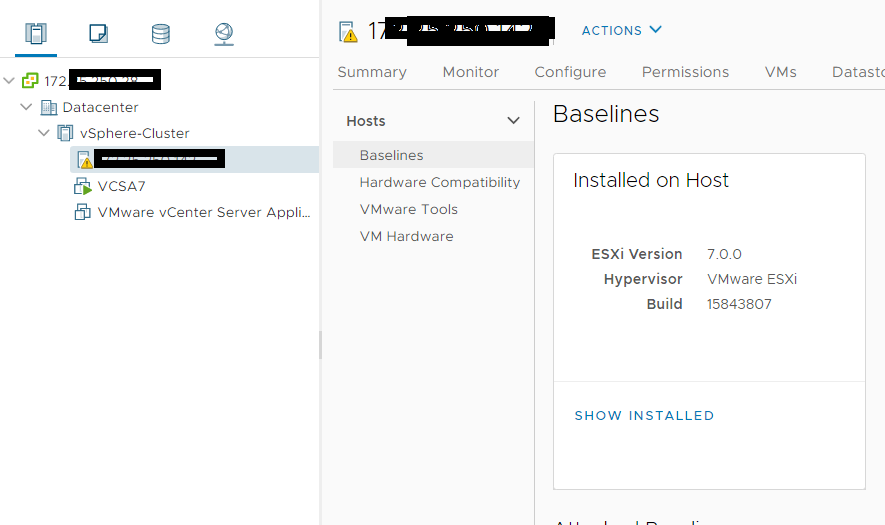Open the Storage inventory view

tap(161, 34)
